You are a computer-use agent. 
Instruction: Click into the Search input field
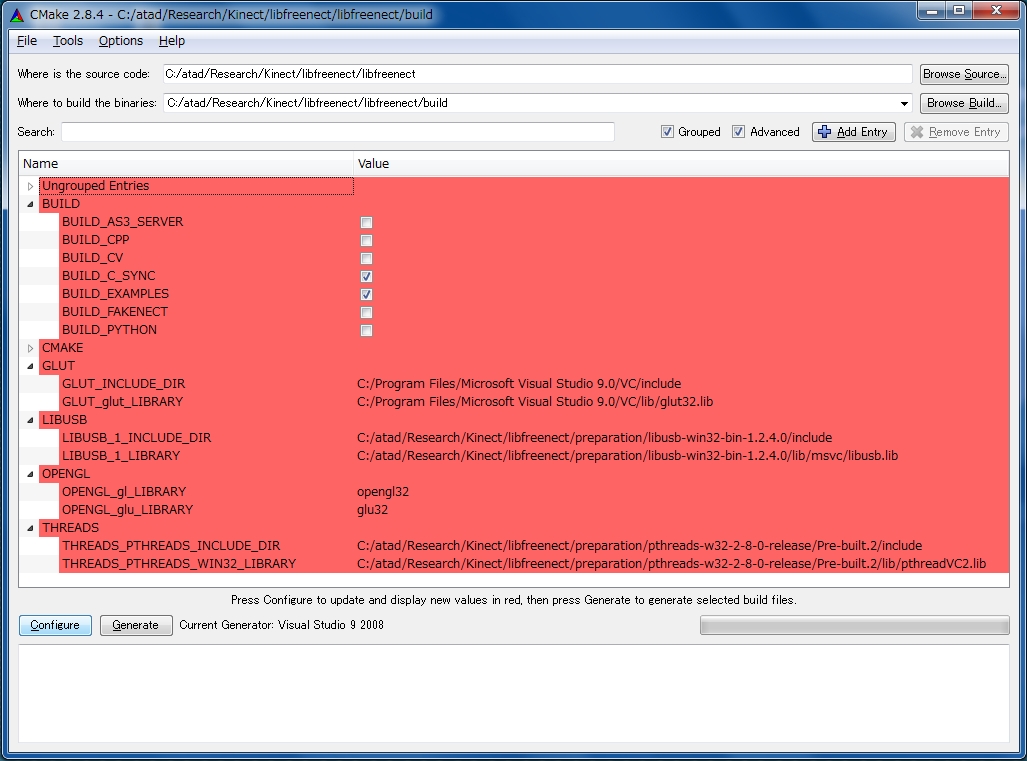coord(337,132)
